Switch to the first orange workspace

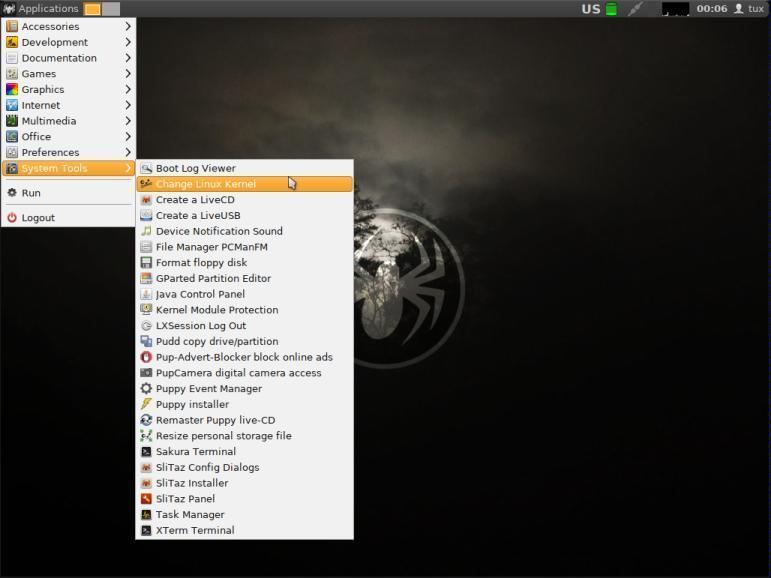coord(92,9)
